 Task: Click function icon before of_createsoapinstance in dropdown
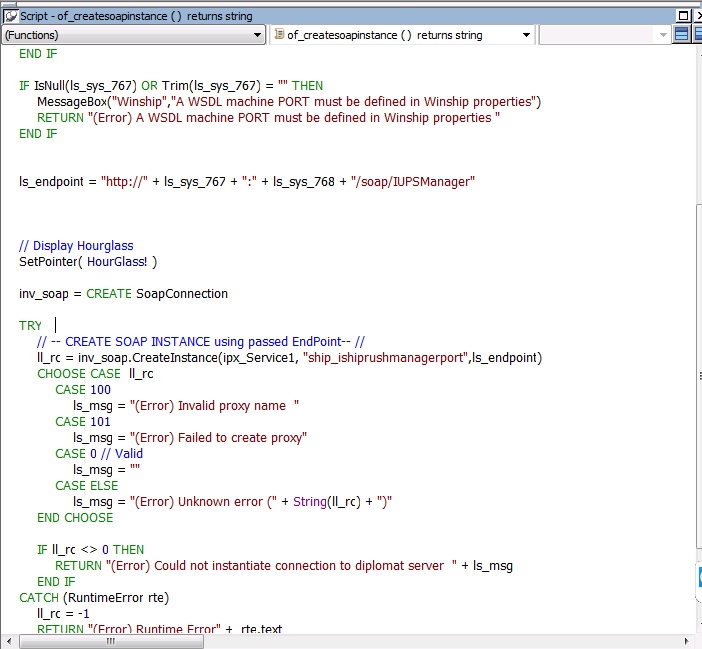[x=278, y=35]
